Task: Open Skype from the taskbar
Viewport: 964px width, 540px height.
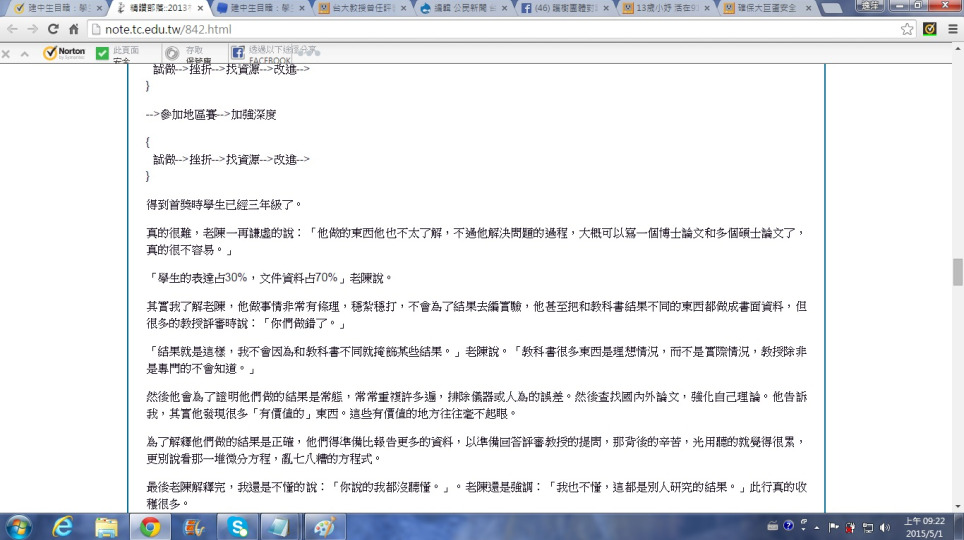Action: tap(237, 526)
